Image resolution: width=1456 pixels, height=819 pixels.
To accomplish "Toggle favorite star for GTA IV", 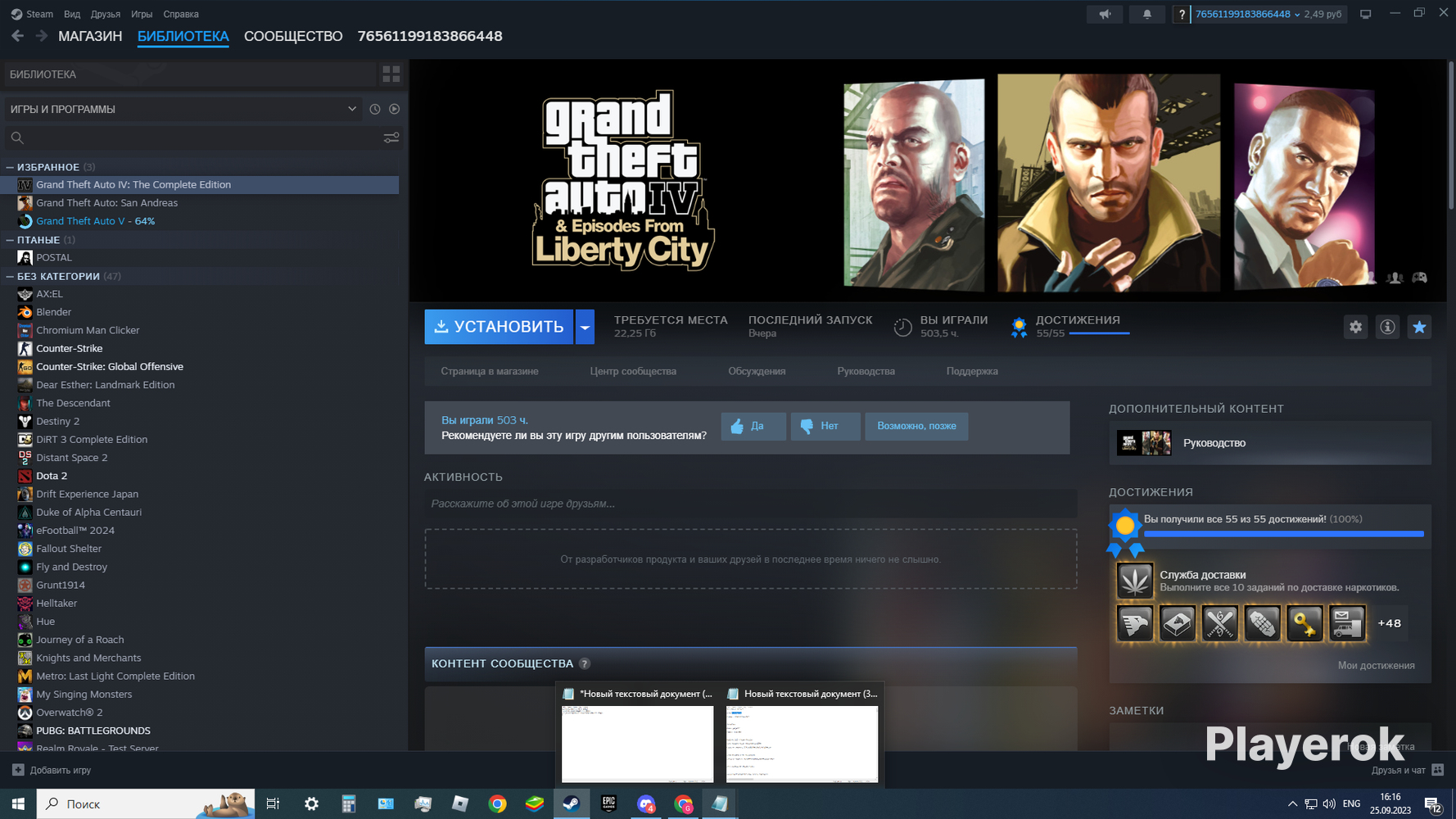I will coord(1419,327).
